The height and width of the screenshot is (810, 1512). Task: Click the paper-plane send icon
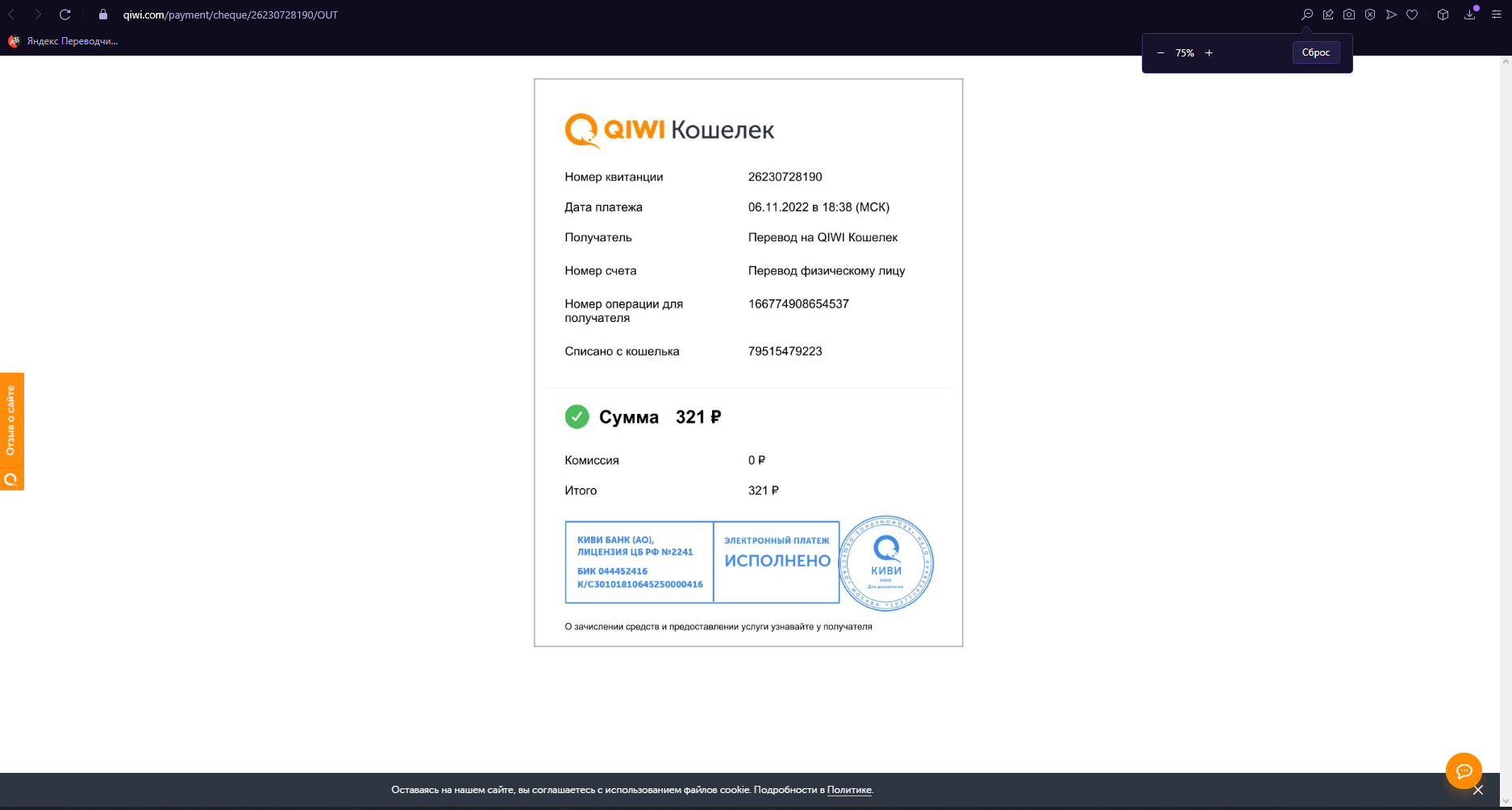[1391, 15]
